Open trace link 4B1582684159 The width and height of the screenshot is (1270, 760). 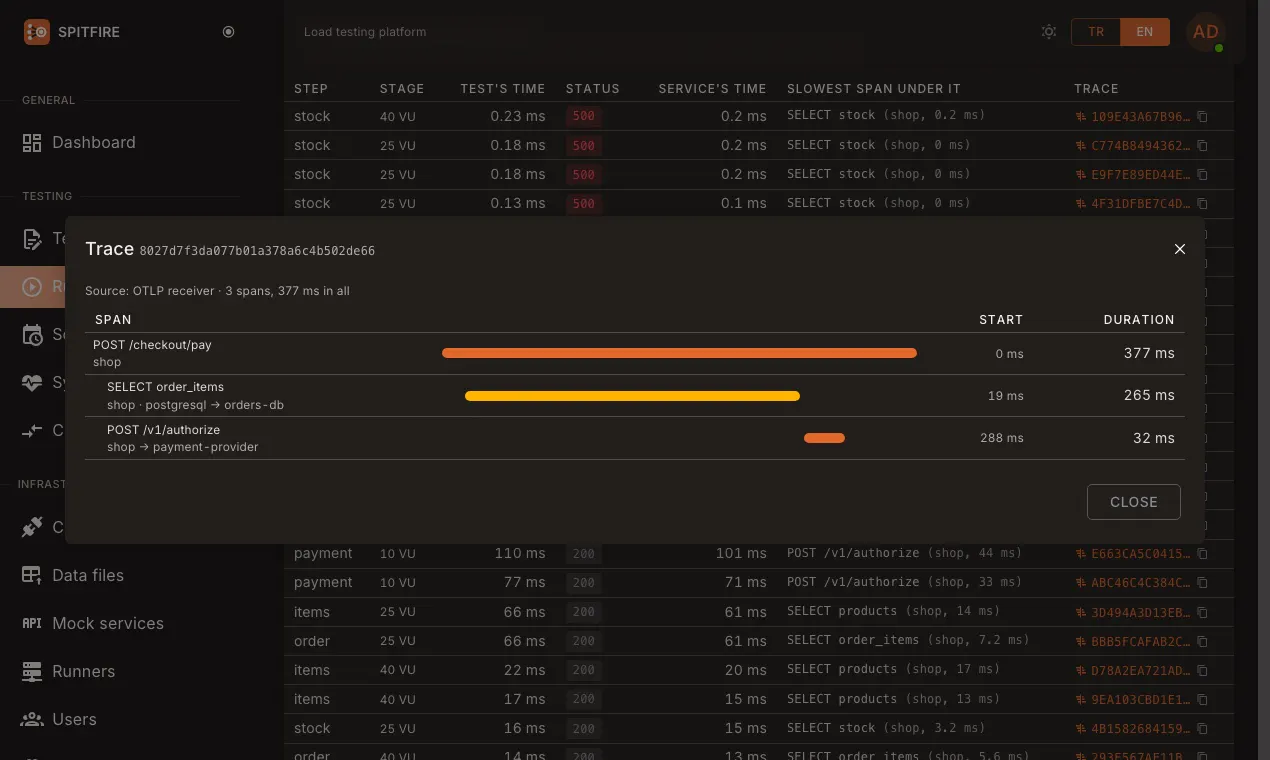pyautogui.click(x=1134, y=728)
